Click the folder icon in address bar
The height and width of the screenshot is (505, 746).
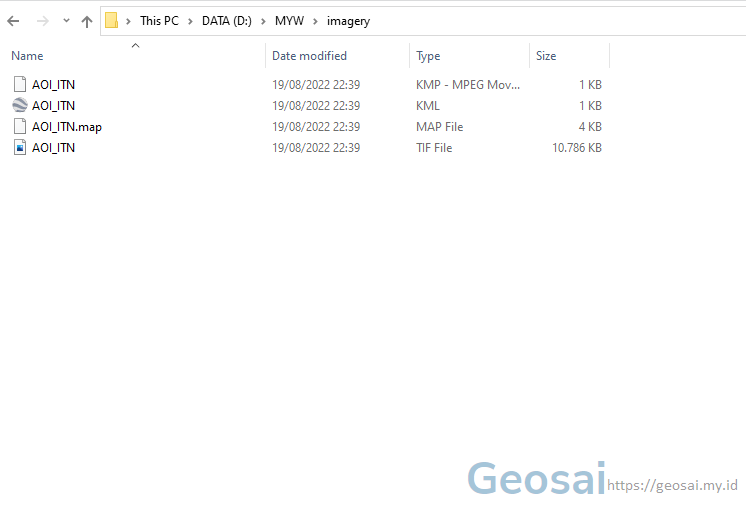(111, 20)
